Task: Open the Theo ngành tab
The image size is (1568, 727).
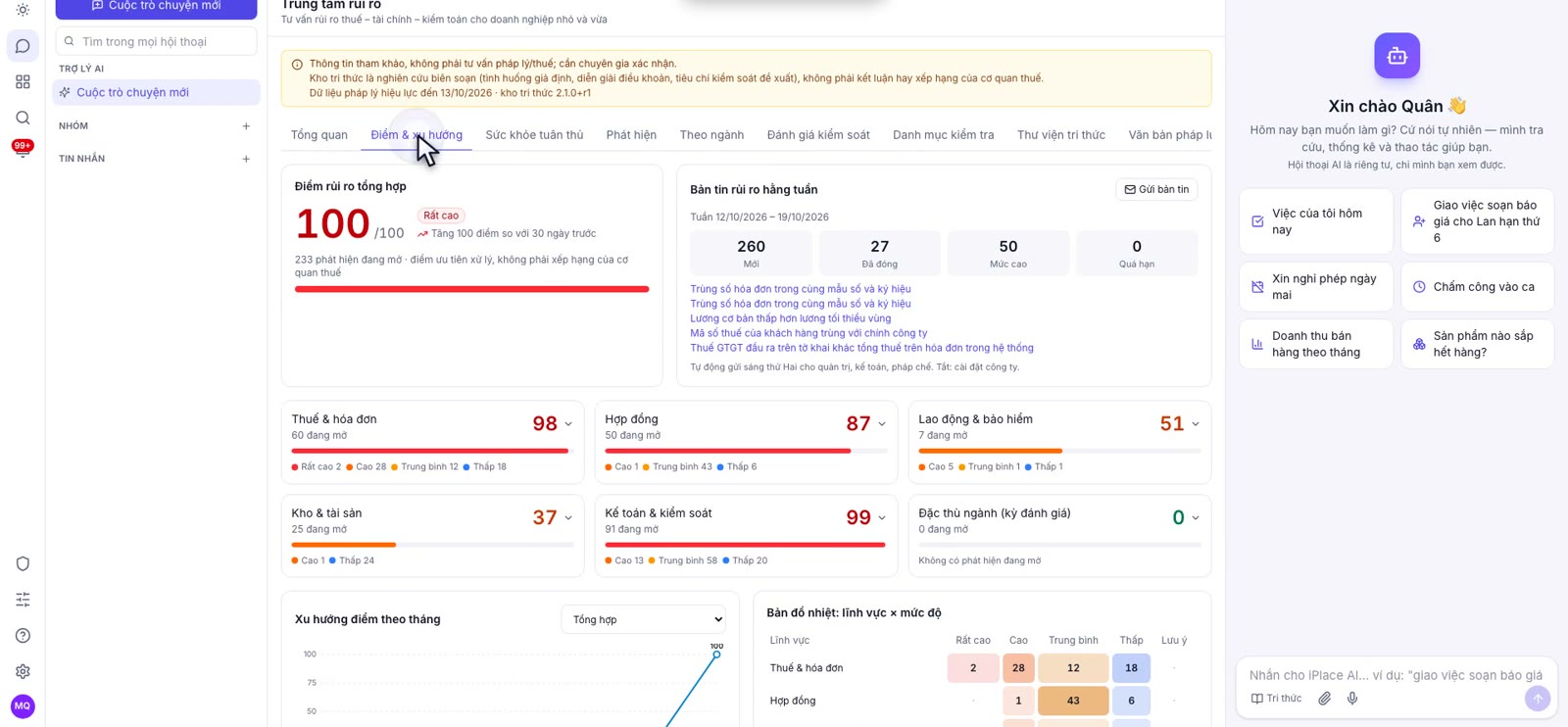Action: (711, 135)
